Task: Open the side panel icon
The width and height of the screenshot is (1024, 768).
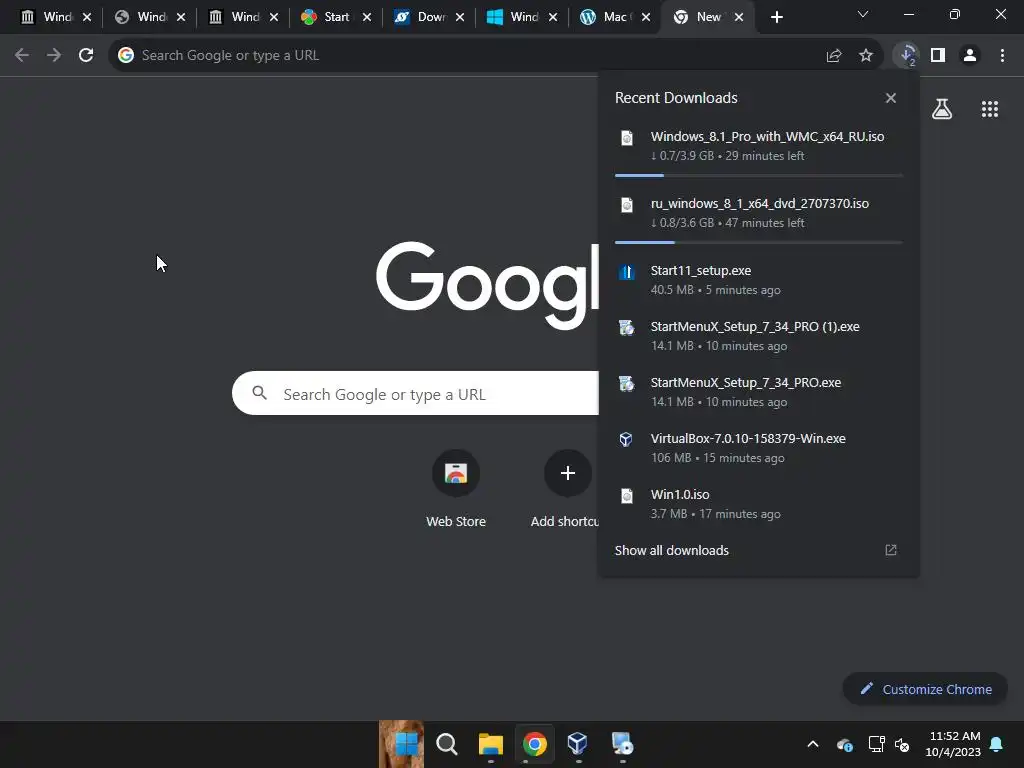Action: [x=938, y=56]
